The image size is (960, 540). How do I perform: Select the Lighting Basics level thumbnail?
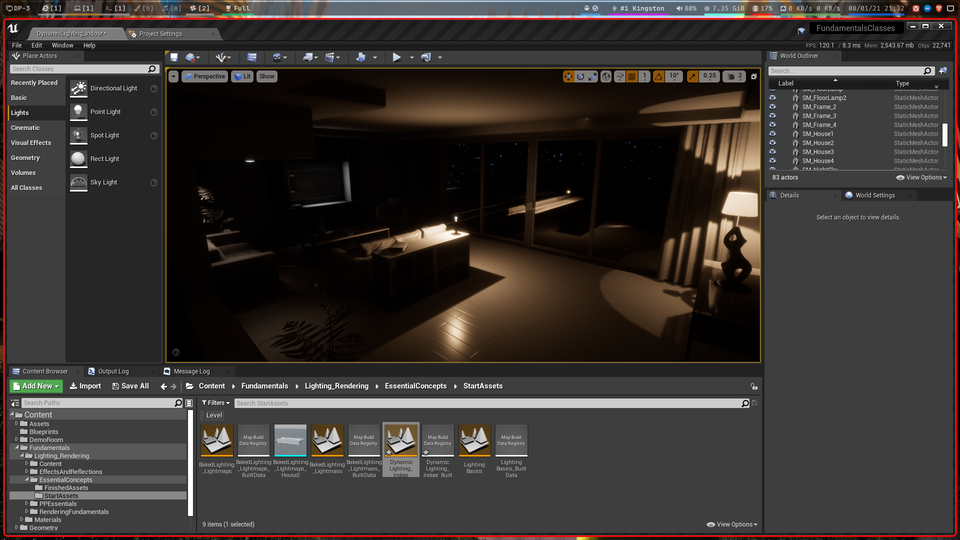[x=474, y=441]
